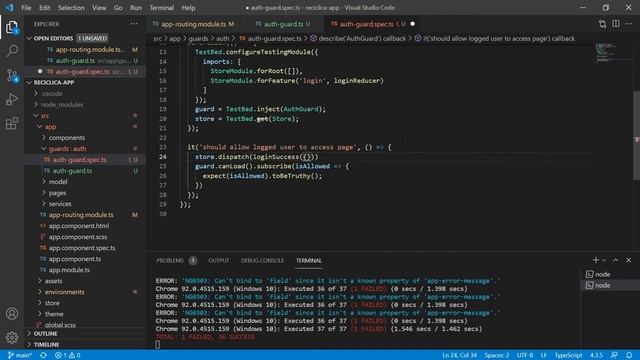This screenshot has width=640, height=360.
Task: Open the Terminal menu
Action: 161,8
